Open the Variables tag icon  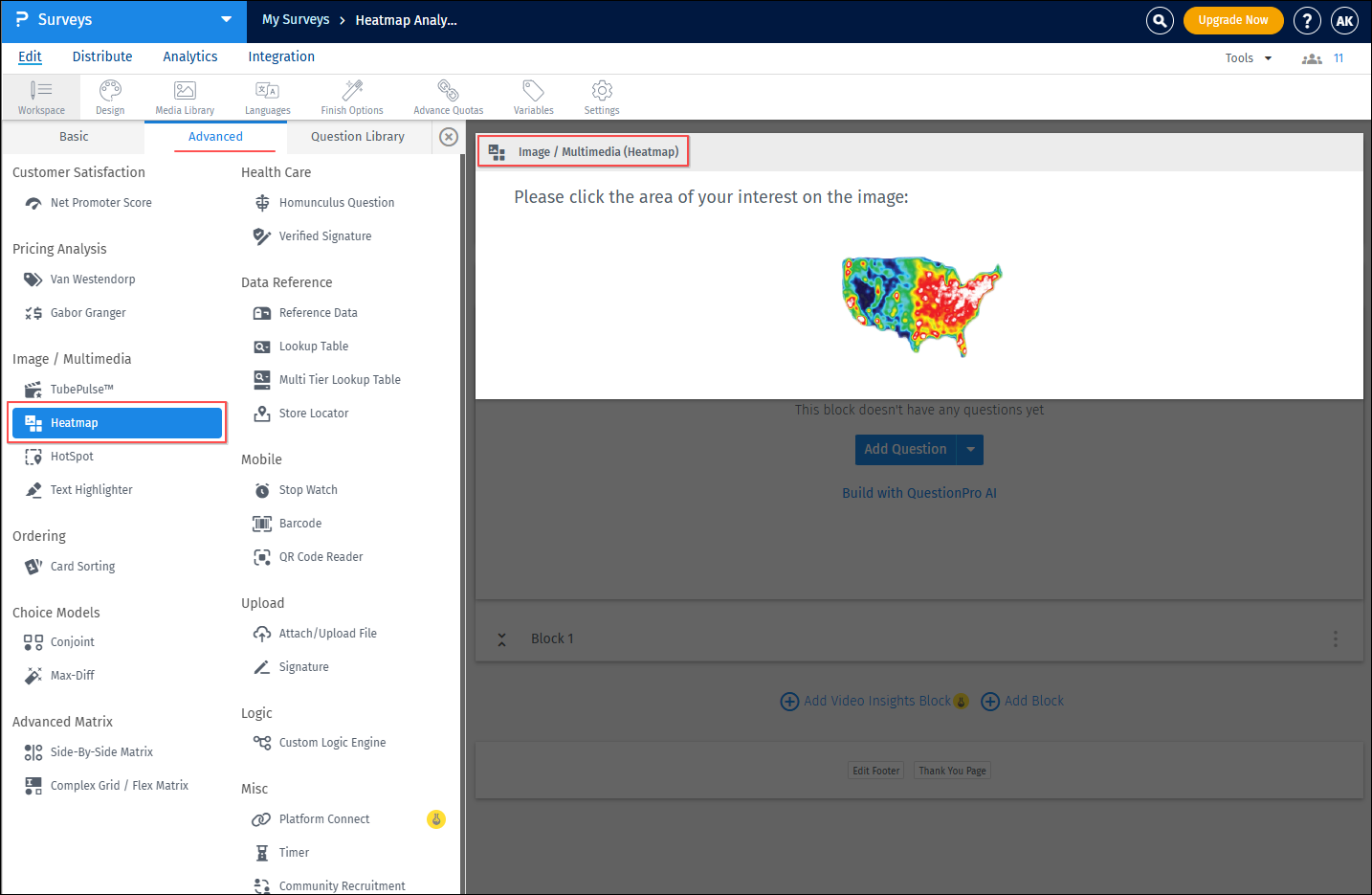coord(533,98)
